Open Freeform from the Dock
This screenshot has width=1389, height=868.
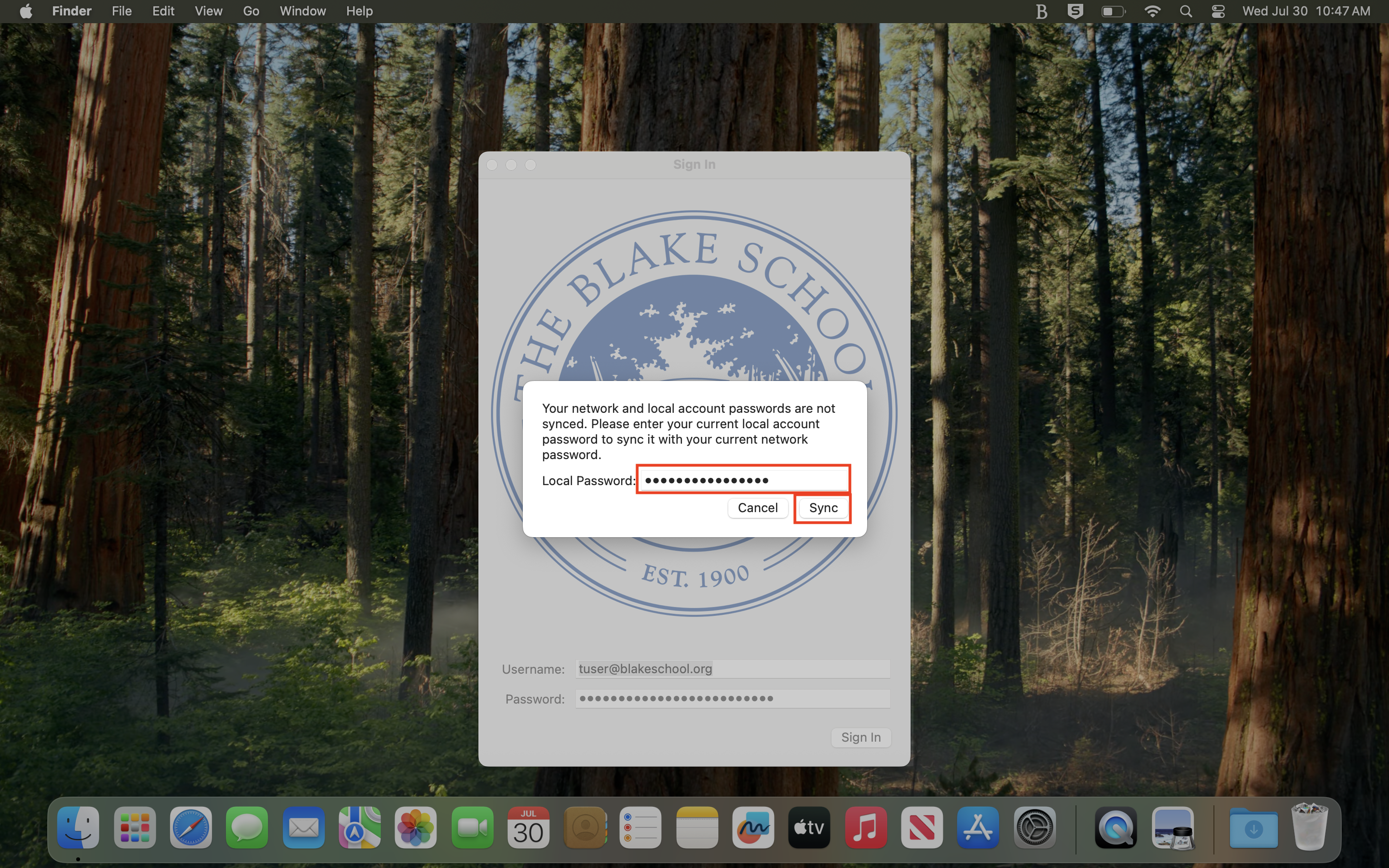click(x=754, y=827)
